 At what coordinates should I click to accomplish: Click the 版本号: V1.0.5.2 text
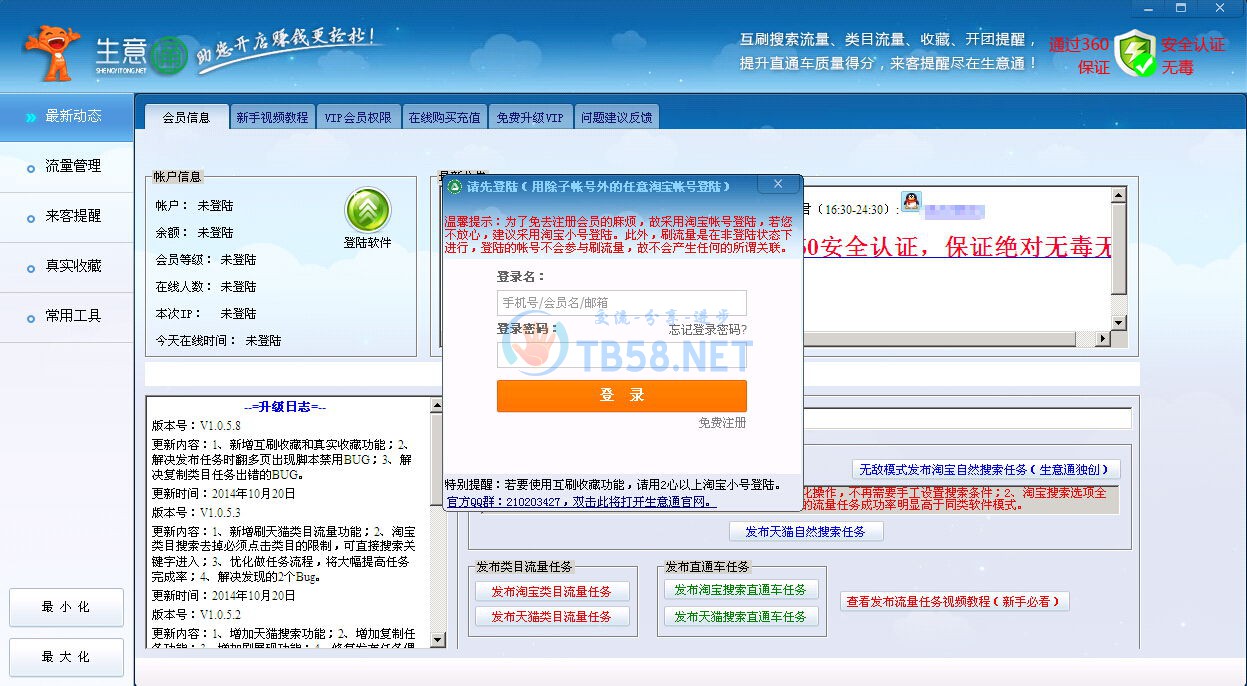point(196,615)
